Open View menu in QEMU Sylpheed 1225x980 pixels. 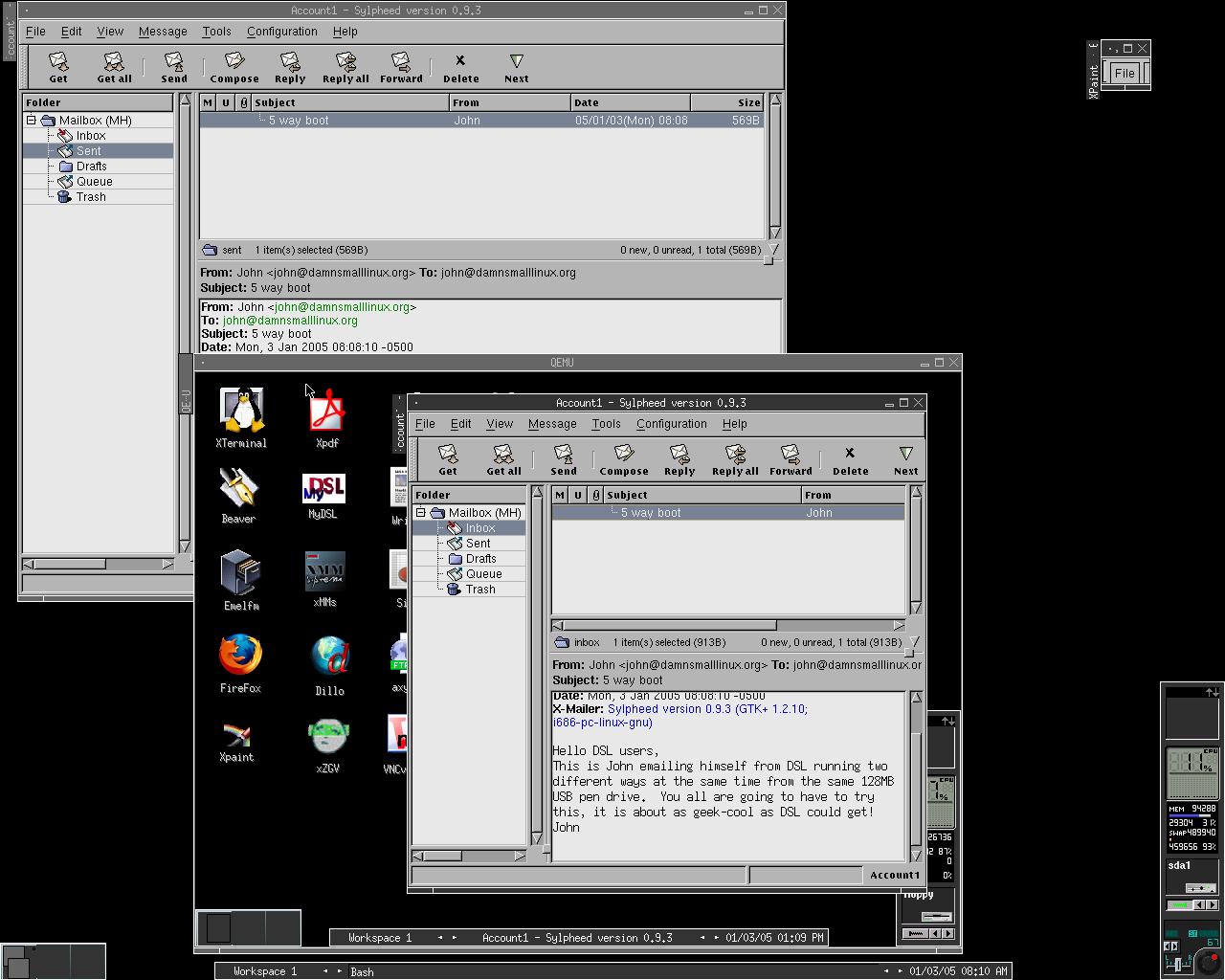point(500,424)
